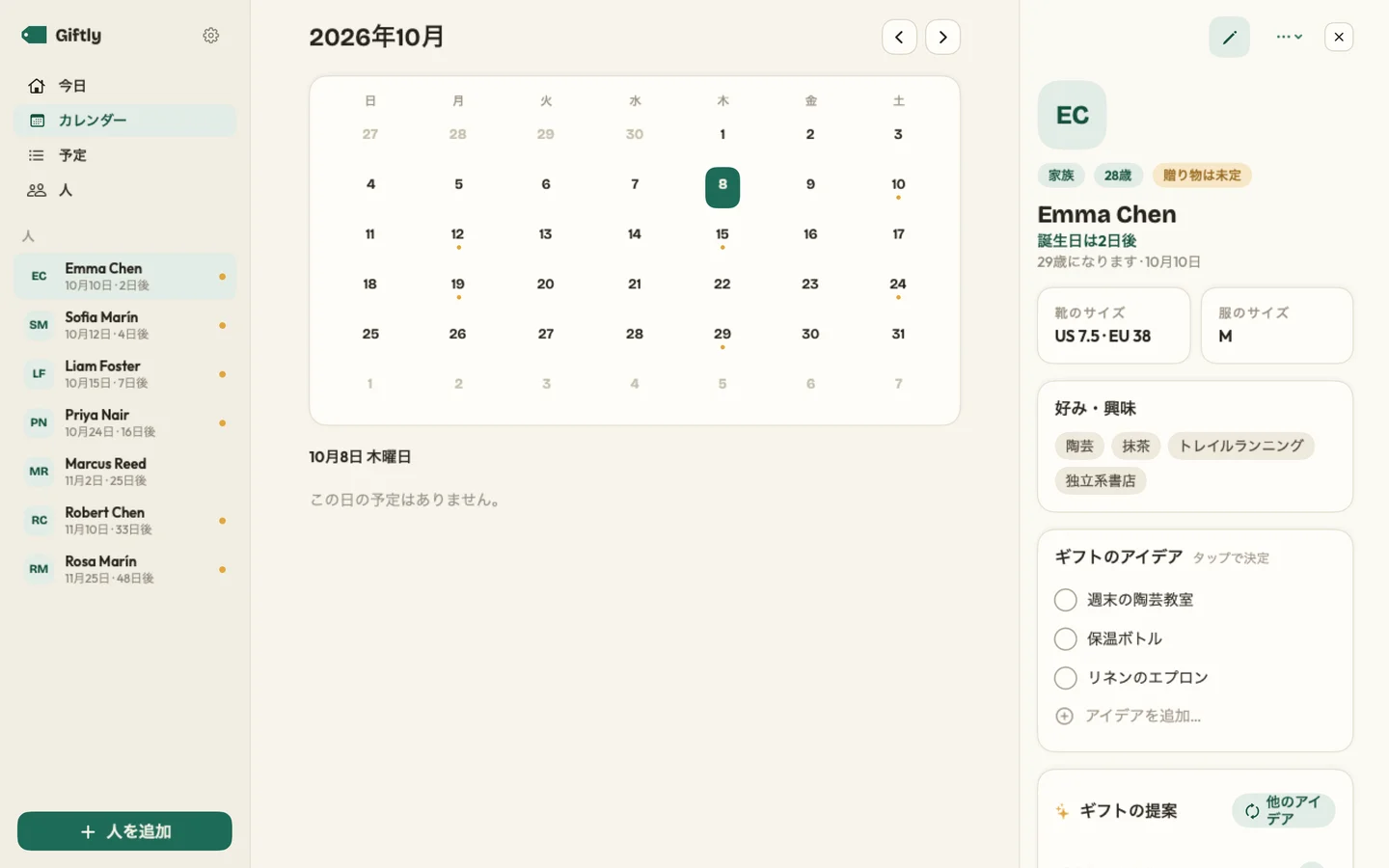
Task: Go to previous month with left chevron
Action: point(899,37)
